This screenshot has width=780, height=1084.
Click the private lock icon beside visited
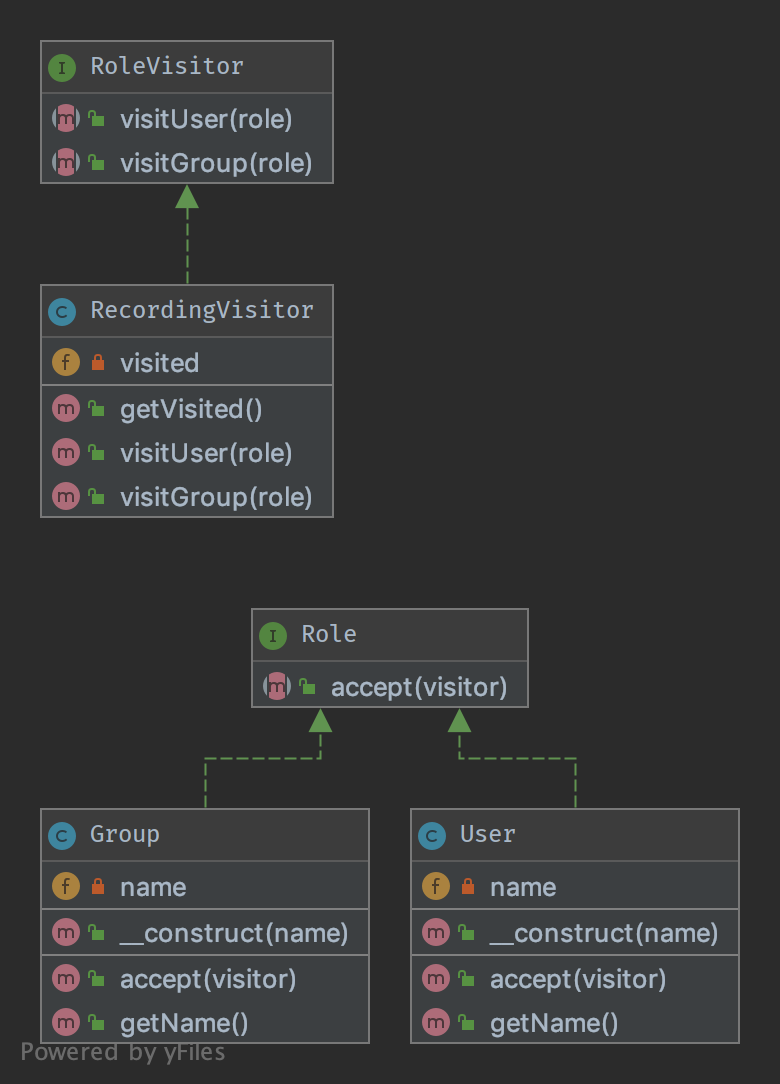(x=98, y=362)
